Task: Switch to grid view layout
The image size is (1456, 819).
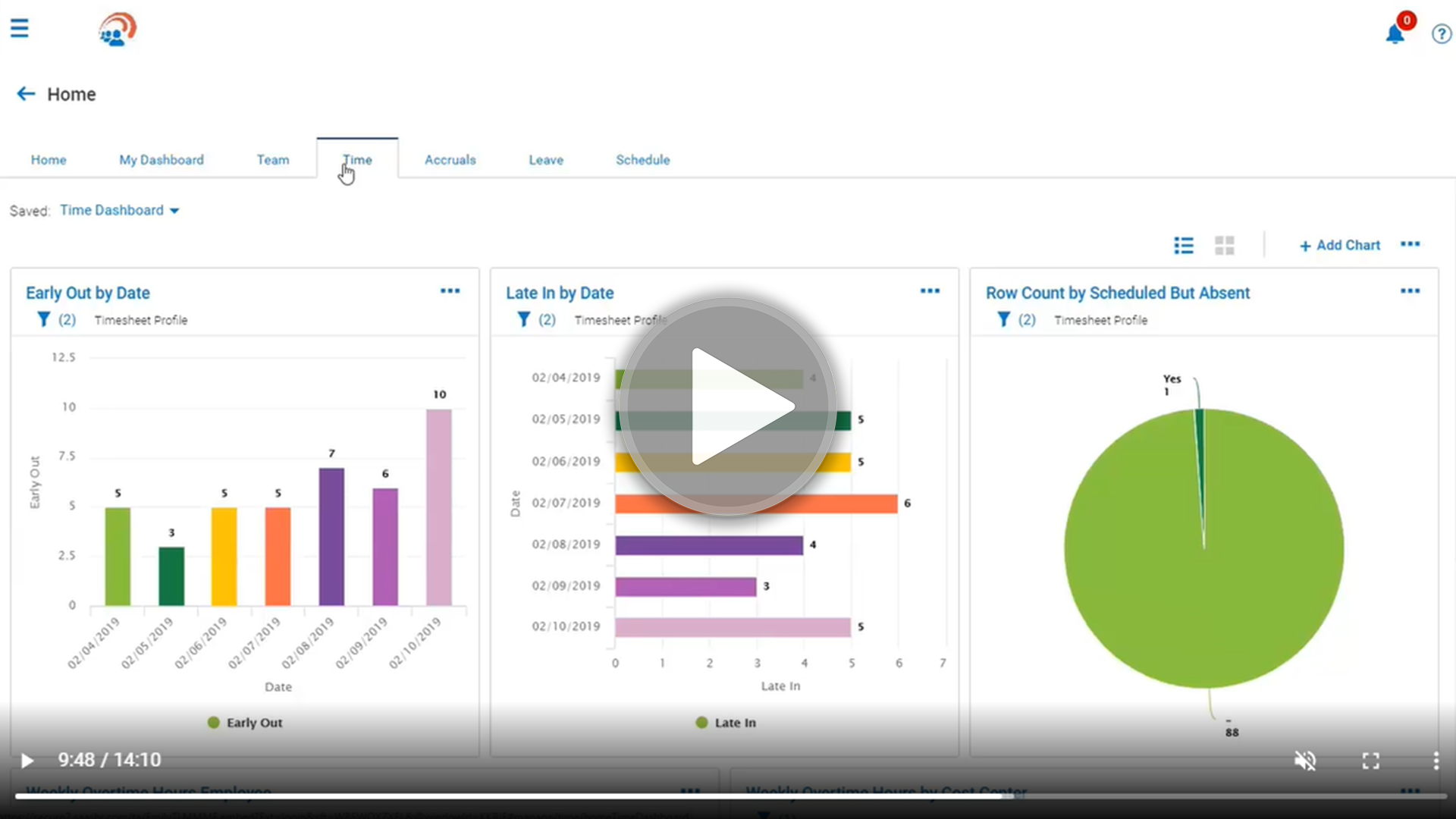Action: tap(1225, 245)
